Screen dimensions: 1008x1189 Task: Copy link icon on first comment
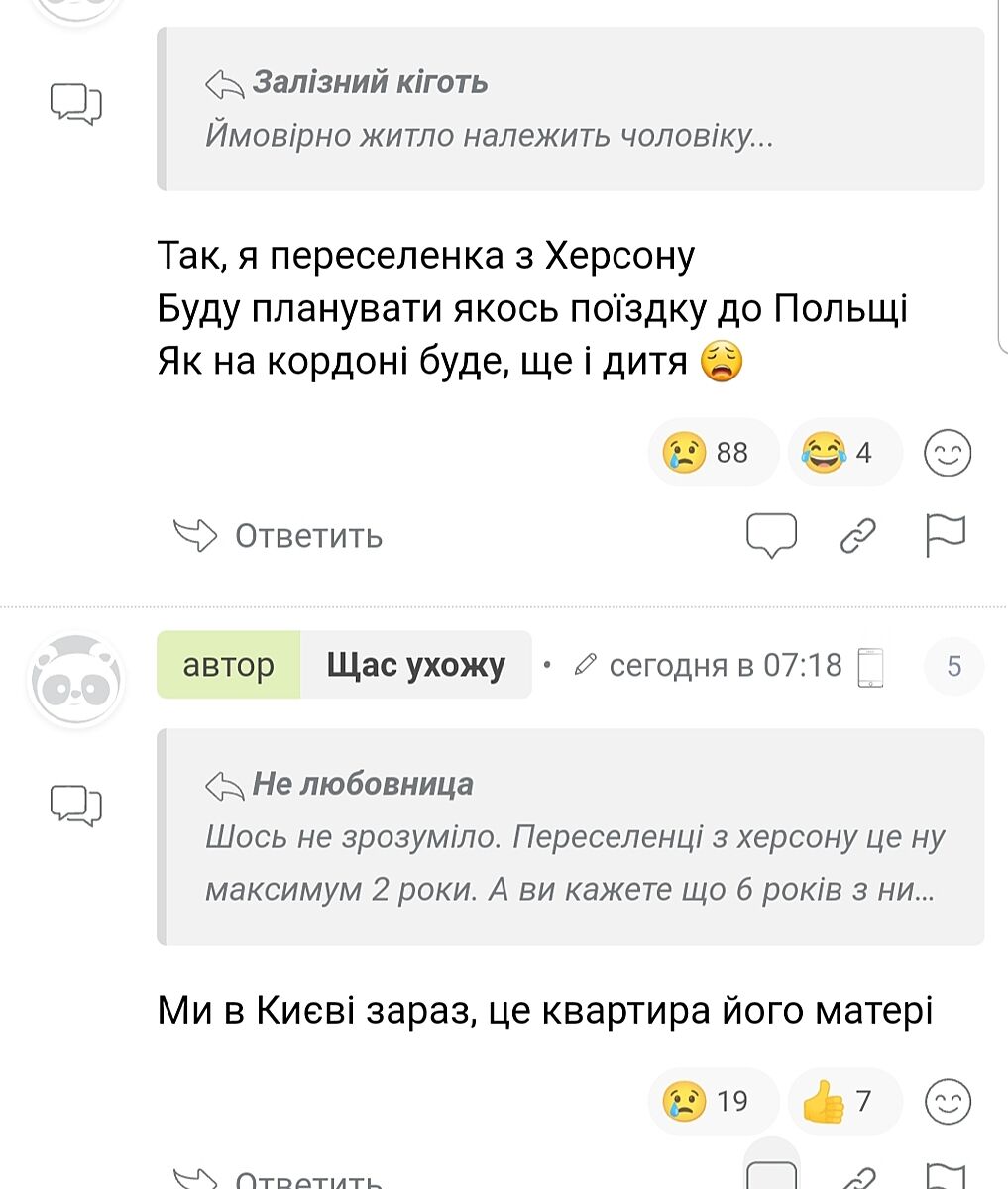[x=858, y=536]
